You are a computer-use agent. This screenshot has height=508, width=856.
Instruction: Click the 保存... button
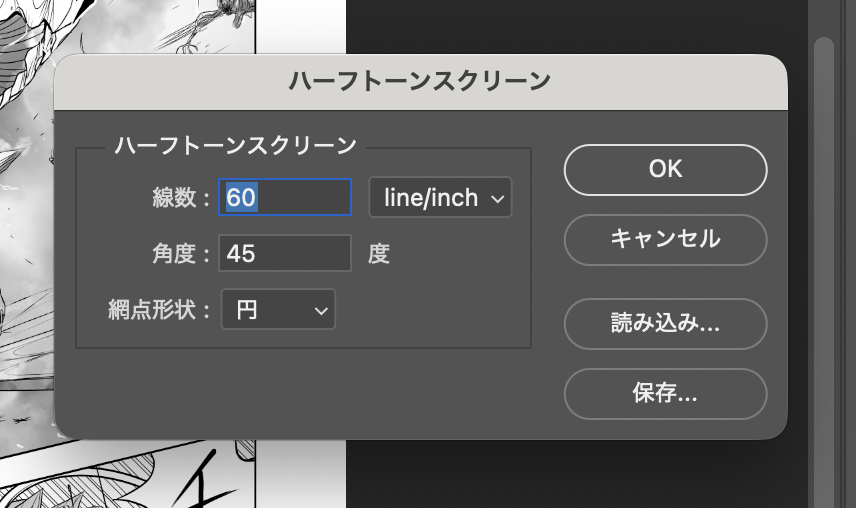[665, 393]
